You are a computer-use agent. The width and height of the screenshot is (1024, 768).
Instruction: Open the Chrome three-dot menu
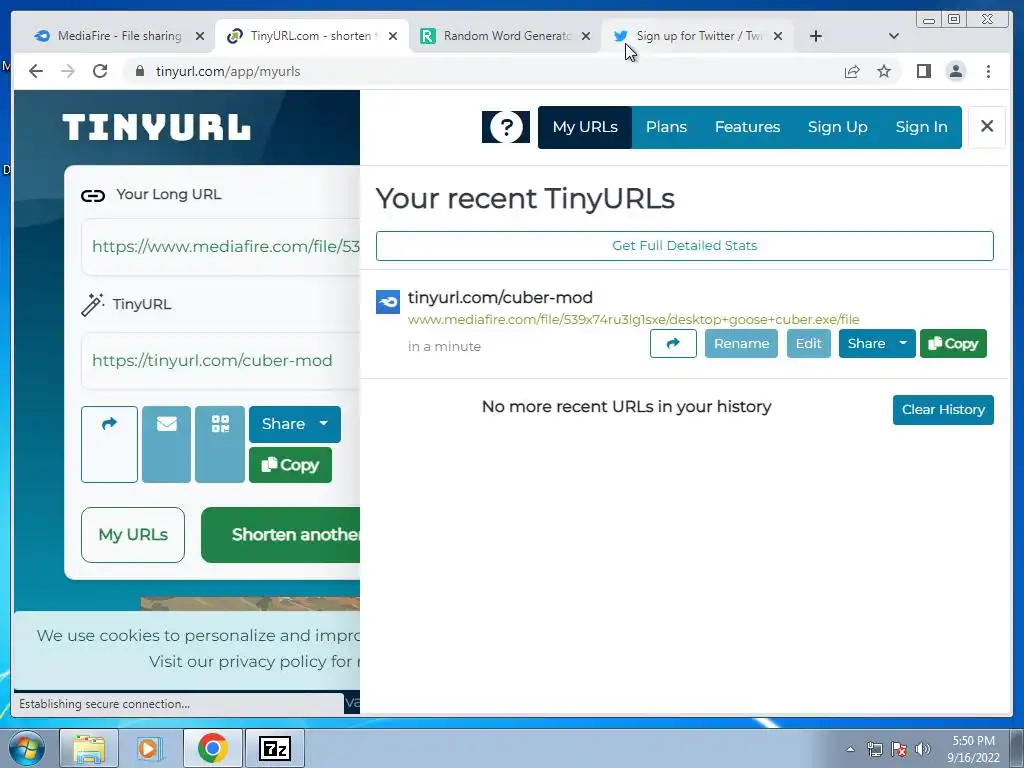[x=988, y=71]
